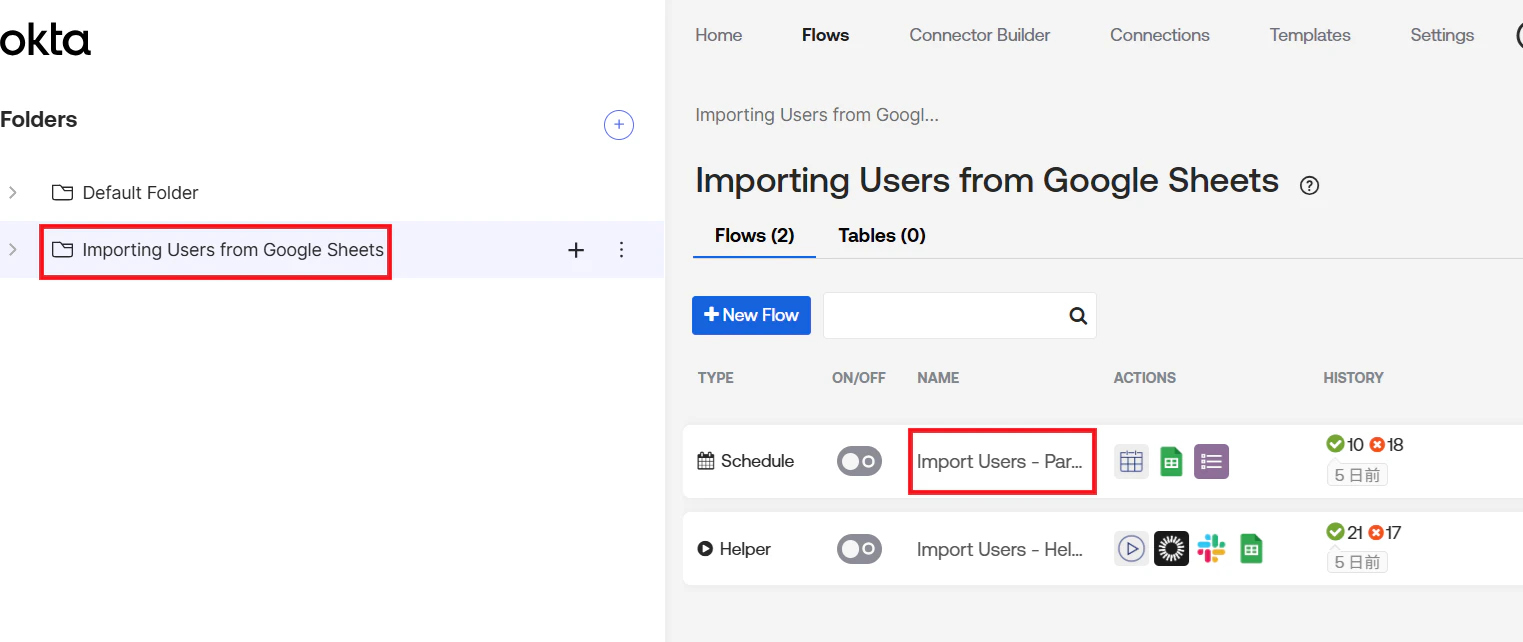Open the Import Users - Par... flow
Image resolution: width=1523 pixels, height=642 pixels.
(x=1000, y=461)
